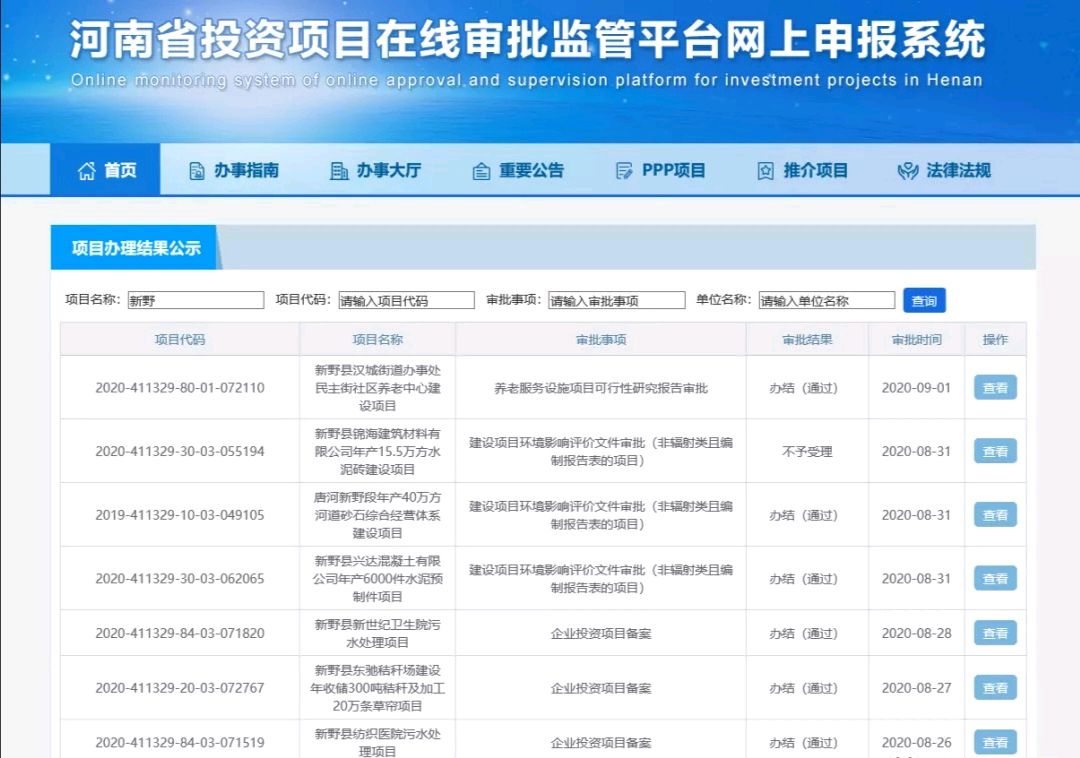This screenshot has height=758, width=1080.
Task: Click the 项目名称 input containing 新野
Action: coord(196,299)
